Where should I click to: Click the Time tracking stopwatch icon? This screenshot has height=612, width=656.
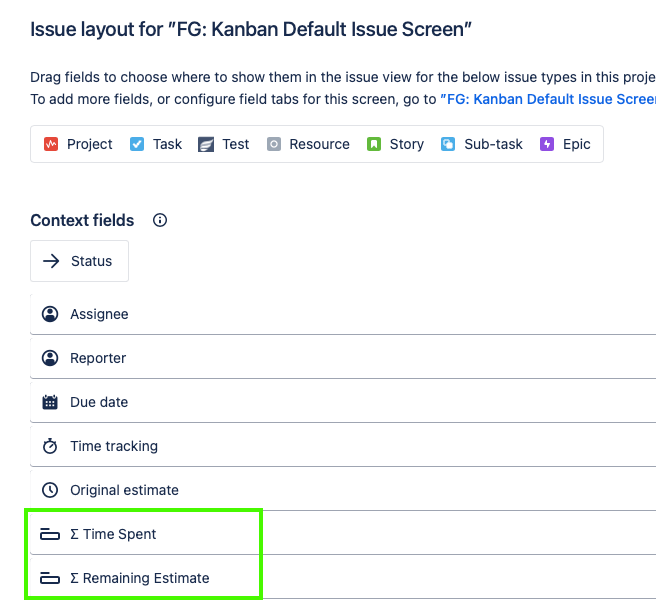pyautogui.click(x=50, y=446)
